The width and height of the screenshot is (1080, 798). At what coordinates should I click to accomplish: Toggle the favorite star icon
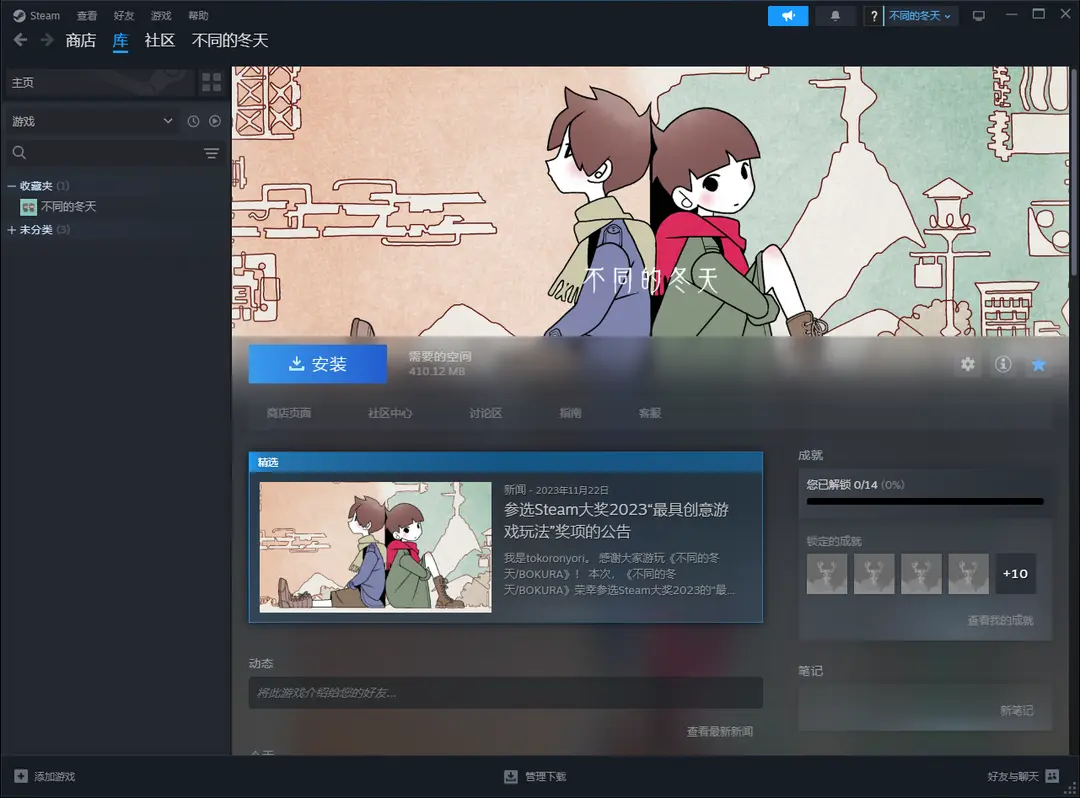coord(1038,364)
